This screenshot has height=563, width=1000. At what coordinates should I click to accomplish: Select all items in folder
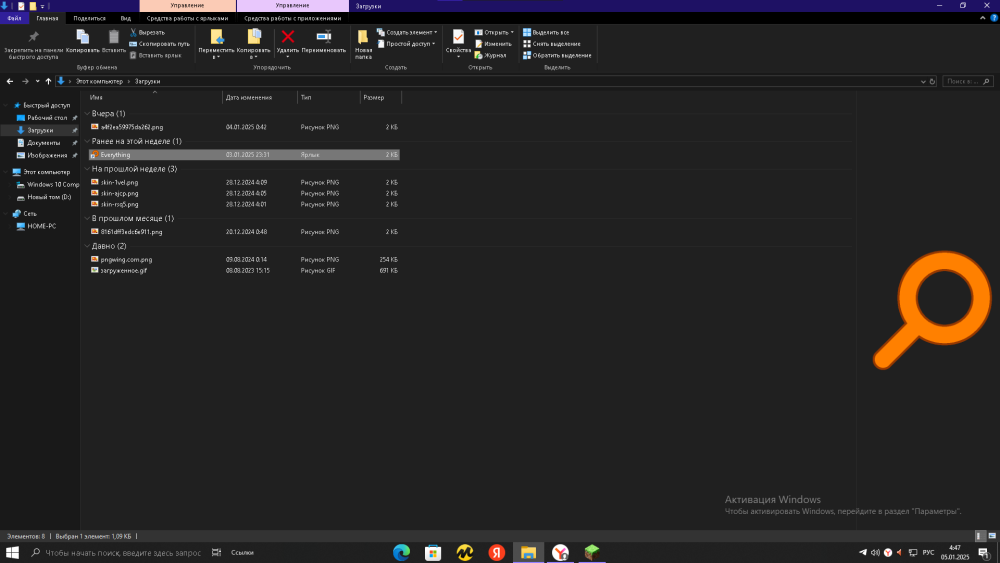point(546,33)
